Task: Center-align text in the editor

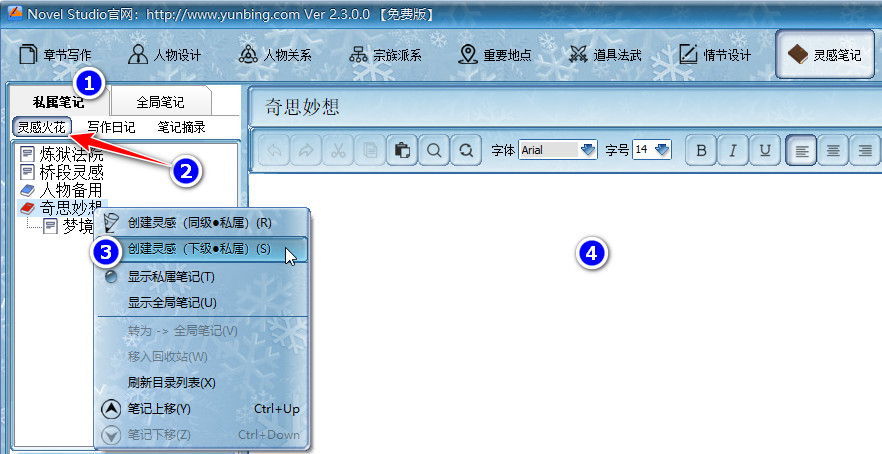Action: 832,150
